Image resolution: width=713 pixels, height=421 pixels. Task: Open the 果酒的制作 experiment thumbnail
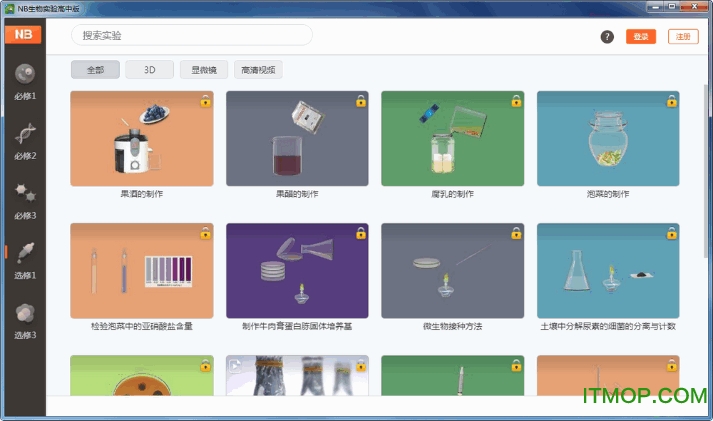click(142, 138)
